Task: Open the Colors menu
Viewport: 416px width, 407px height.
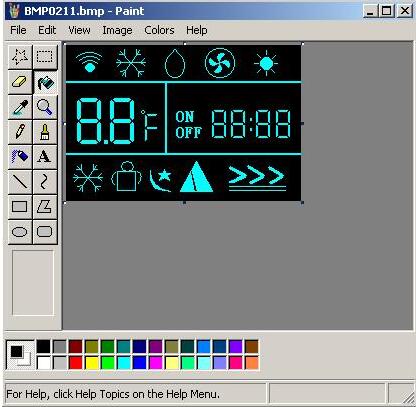Action: (159, 30)
